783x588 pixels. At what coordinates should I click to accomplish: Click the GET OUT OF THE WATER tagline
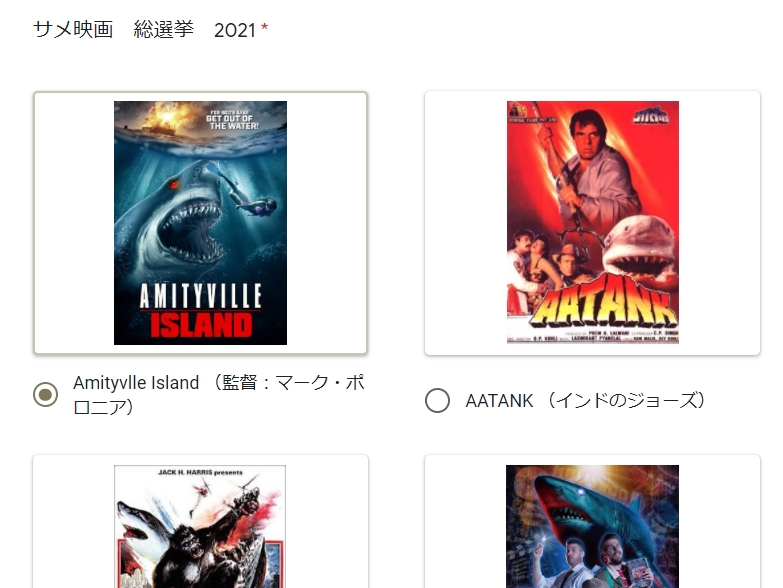click(234, 122)
